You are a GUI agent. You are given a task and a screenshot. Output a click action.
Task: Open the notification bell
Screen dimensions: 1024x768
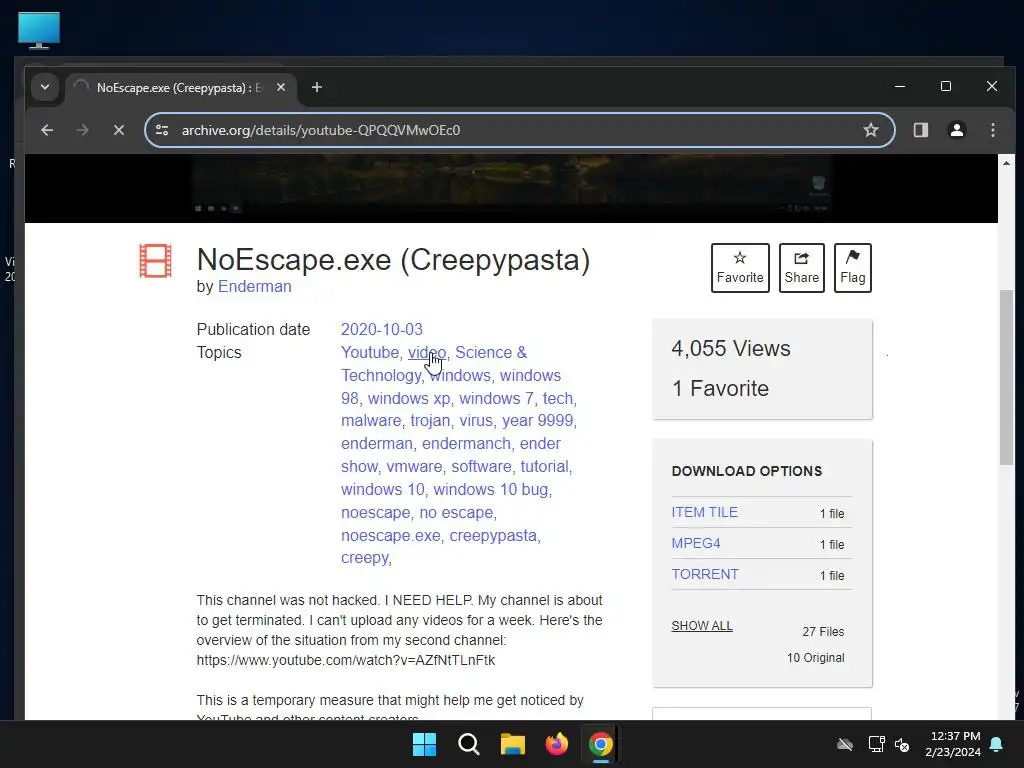[x=997, y=744]
